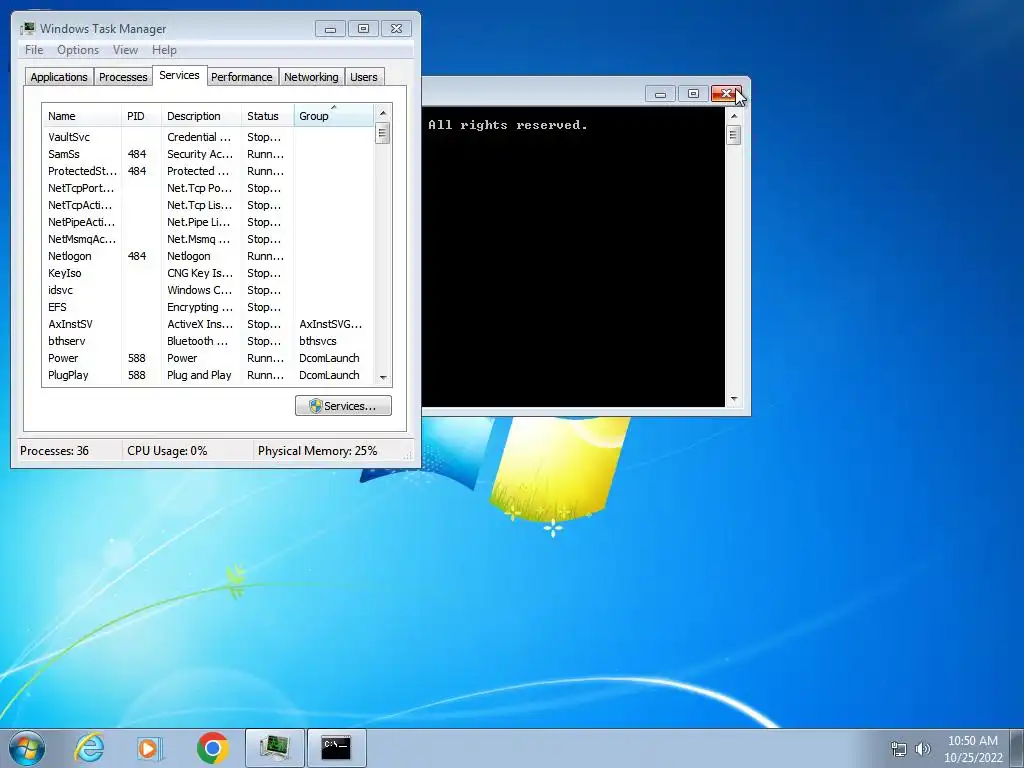Open the File menu

point(34,50)
